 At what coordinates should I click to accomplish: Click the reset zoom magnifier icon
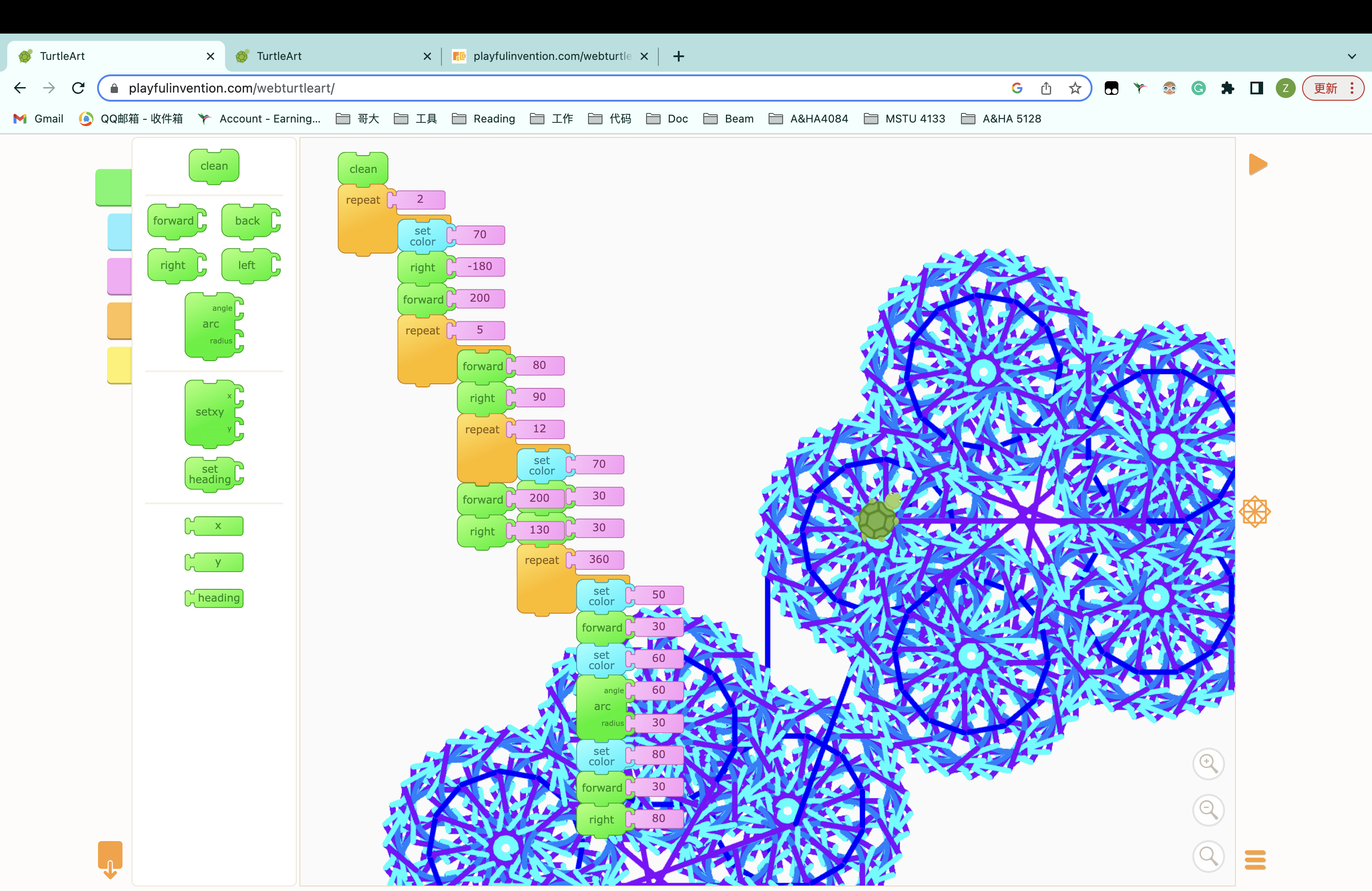(1208, 857)
